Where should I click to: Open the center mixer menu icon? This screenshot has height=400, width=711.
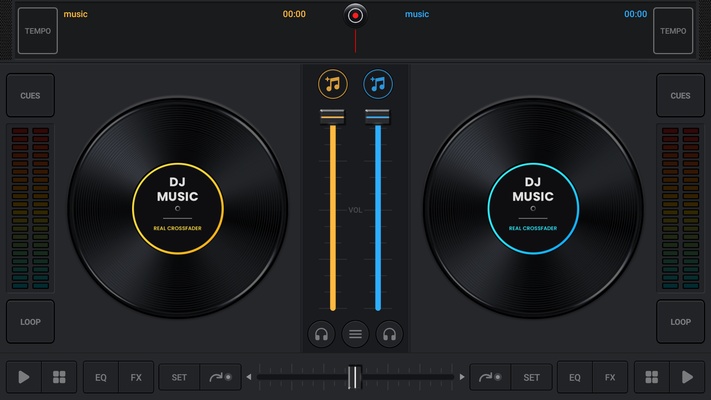point(355,334)
